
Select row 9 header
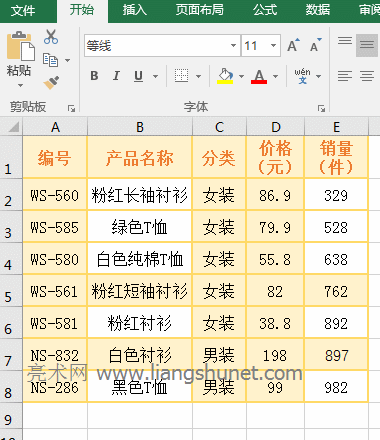tap(11, 416)
